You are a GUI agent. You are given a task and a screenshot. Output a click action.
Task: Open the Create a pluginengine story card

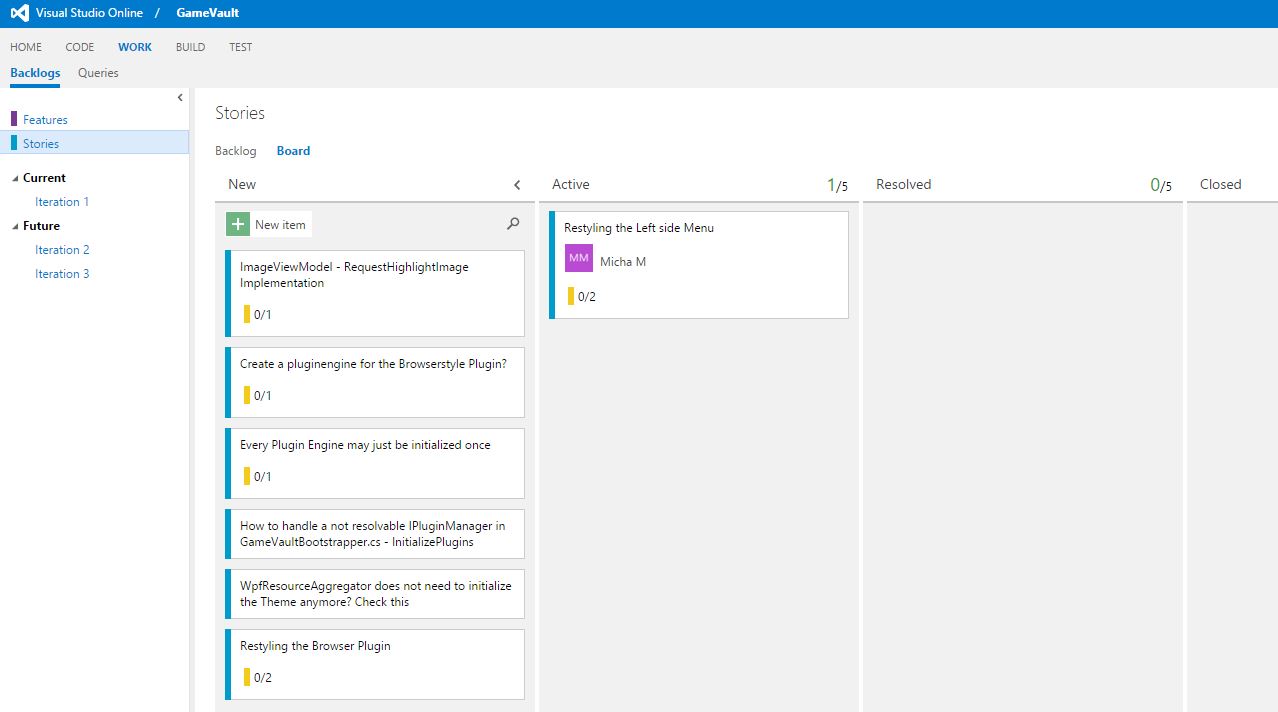point(373,364)
